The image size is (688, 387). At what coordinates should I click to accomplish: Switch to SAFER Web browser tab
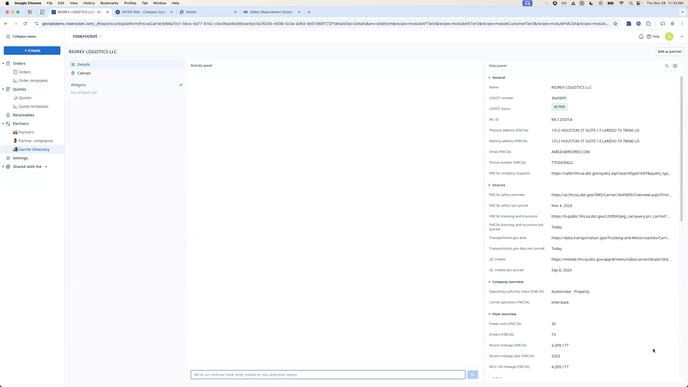(x=143, y=12)
